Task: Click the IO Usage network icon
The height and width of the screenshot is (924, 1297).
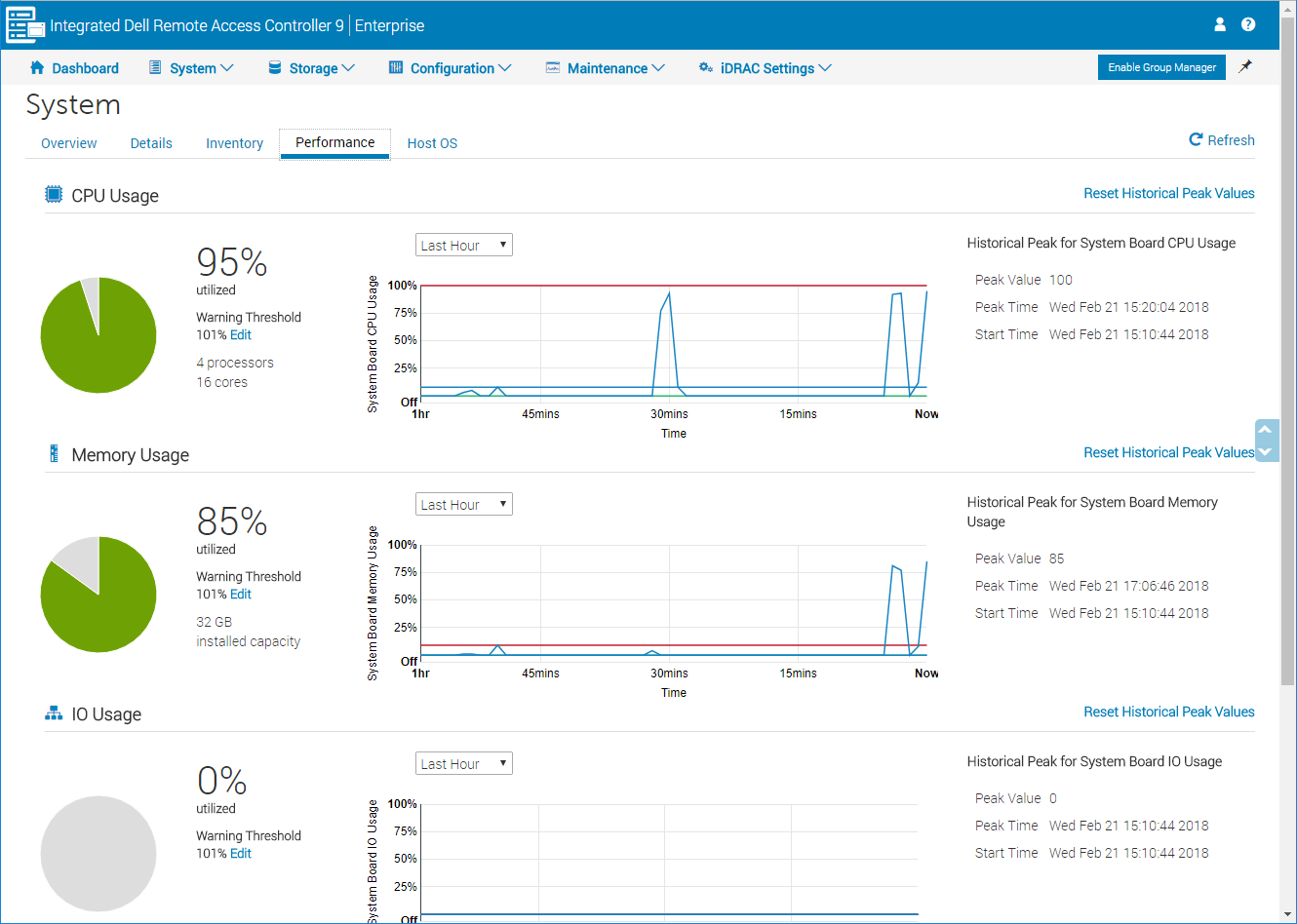Action: 54,713
